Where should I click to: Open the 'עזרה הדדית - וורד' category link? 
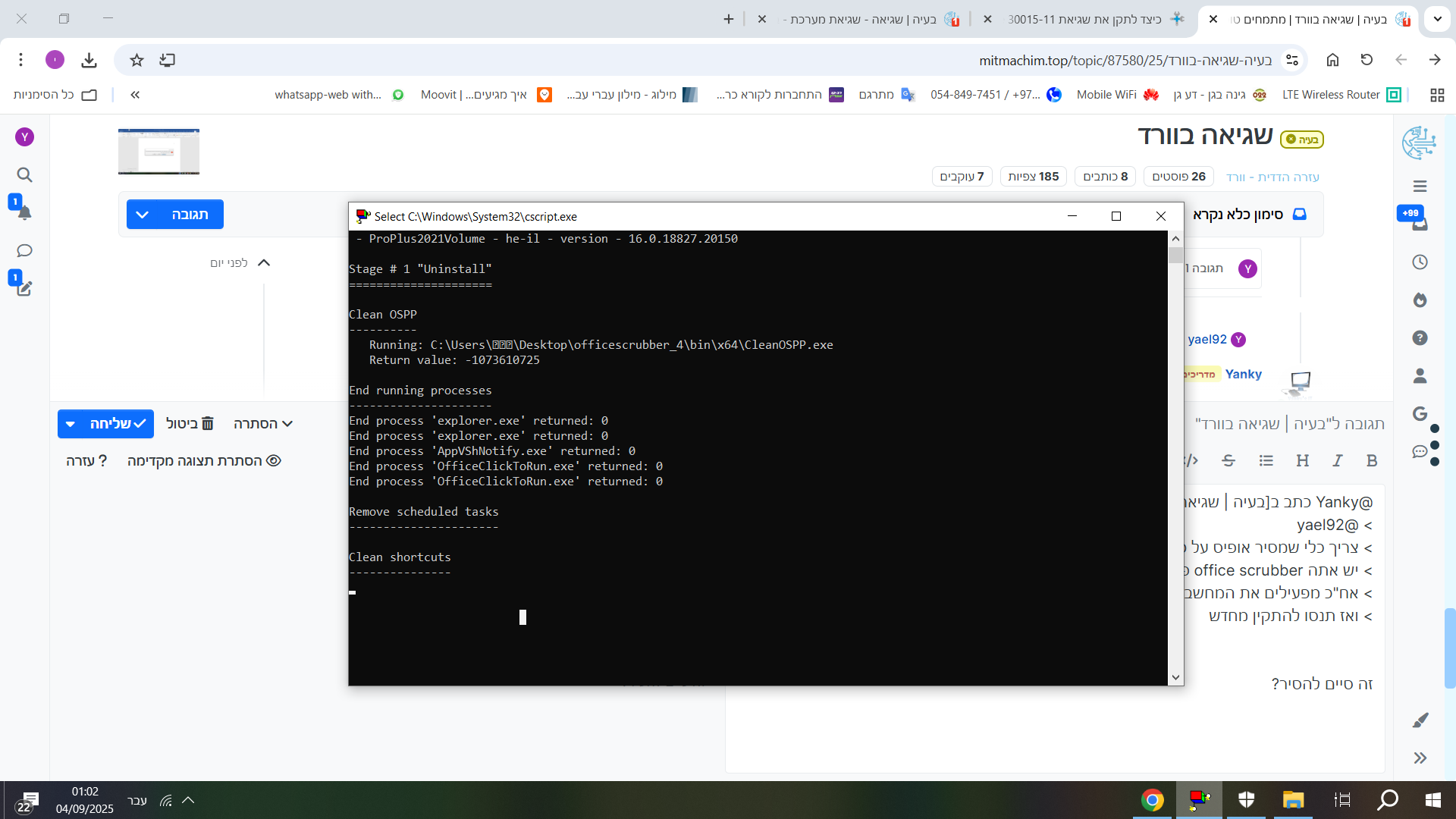pos(1272,177)
